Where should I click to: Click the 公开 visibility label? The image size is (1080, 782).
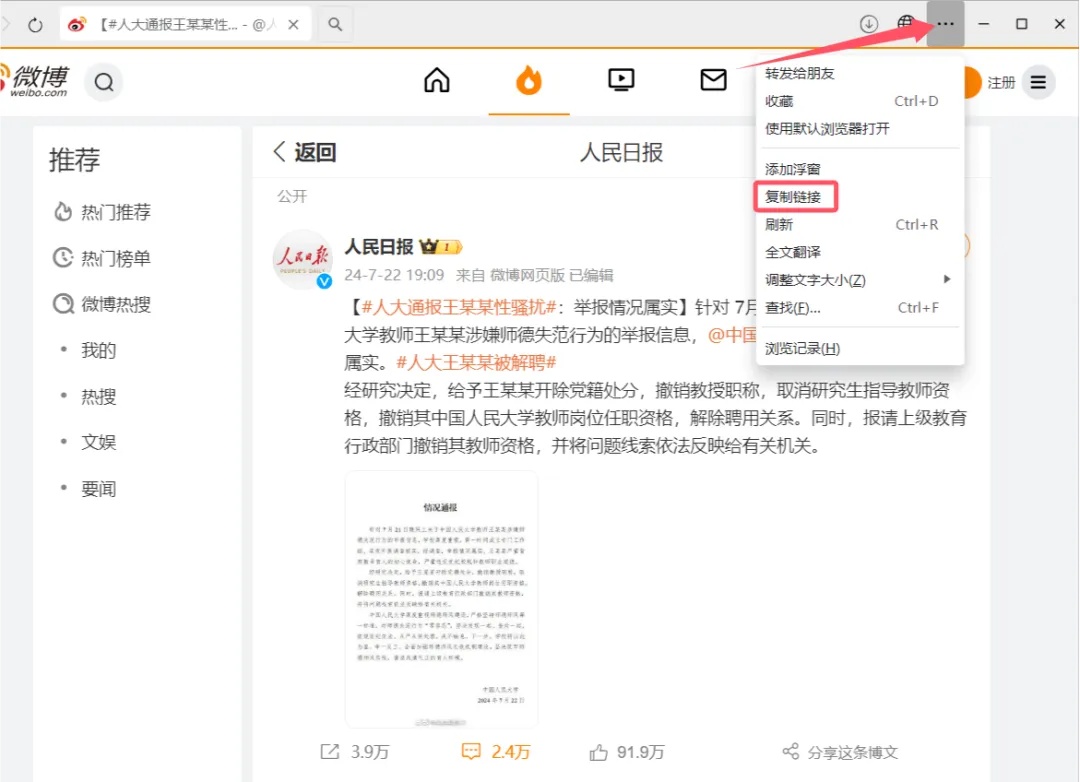(292, 196)
